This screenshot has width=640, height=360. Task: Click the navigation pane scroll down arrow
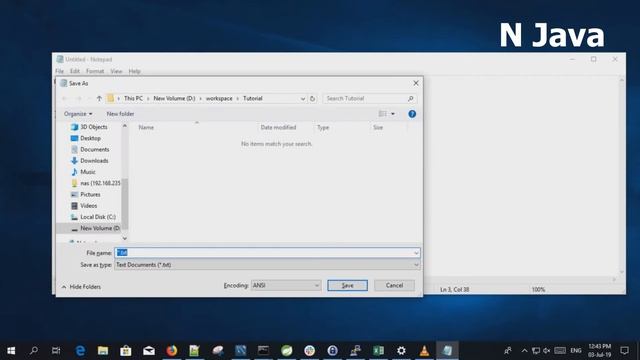point(125,238)
